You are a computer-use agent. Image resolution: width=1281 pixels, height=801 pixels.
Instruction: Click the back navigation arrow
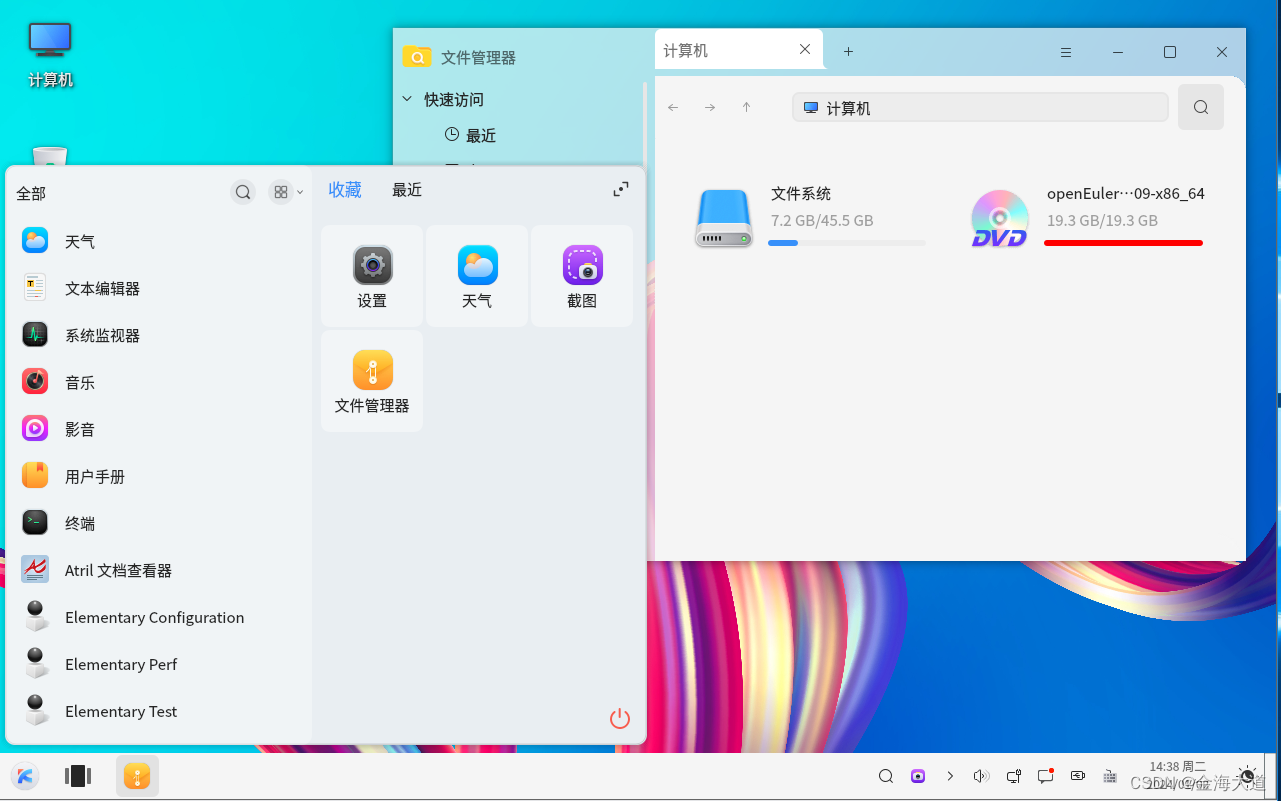pos(673,107)
